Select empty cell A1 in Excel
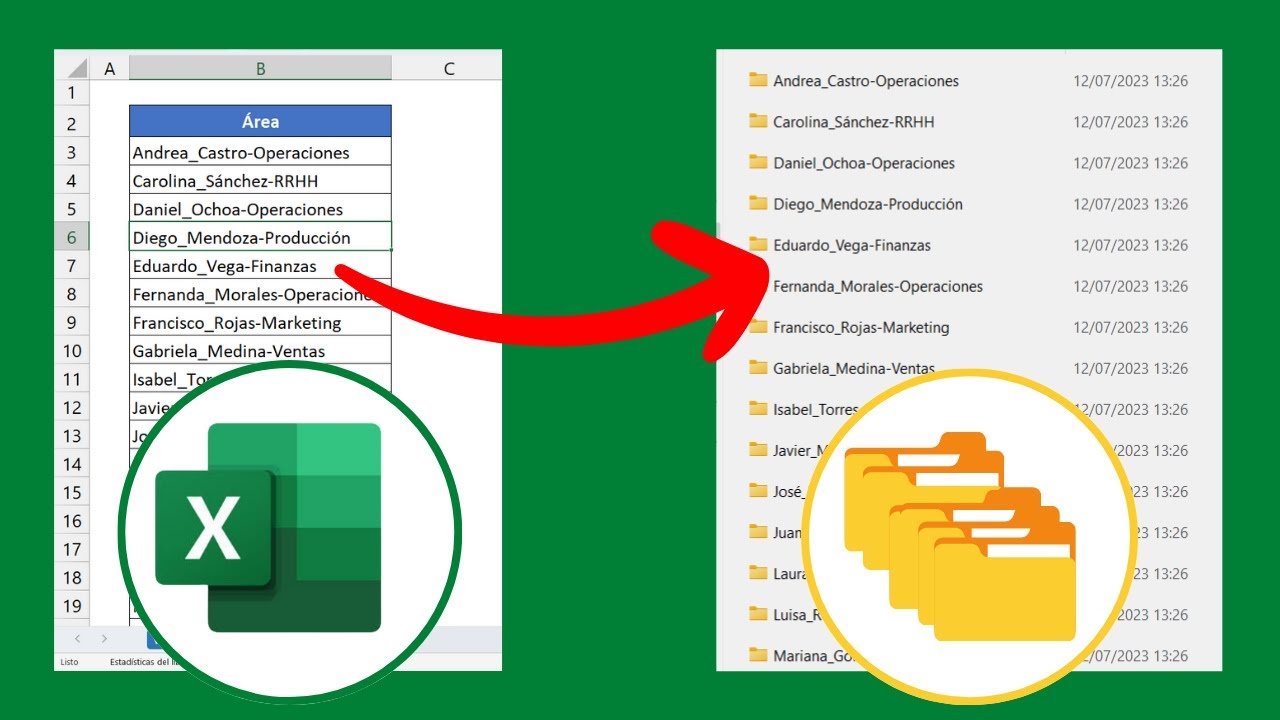The image size is (1280, 720). coord(110,93)
